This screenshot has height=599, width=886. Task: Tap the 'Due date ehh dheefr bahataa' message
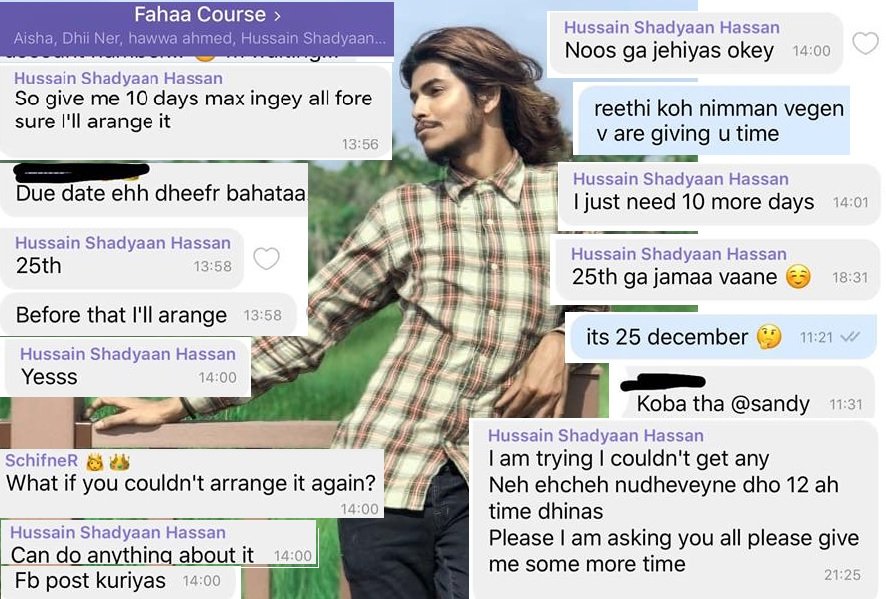[154, 190]
